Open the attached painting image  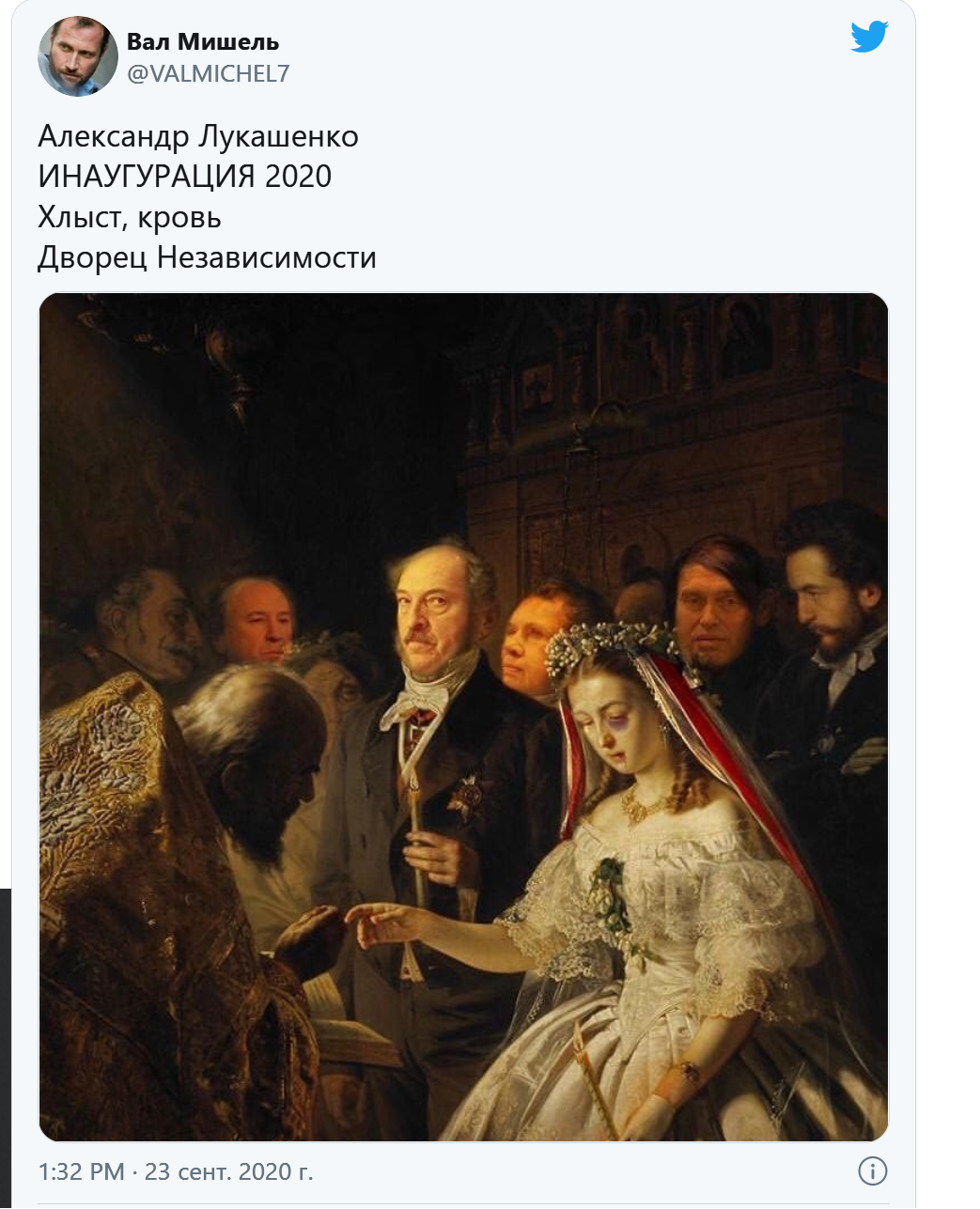463,717
